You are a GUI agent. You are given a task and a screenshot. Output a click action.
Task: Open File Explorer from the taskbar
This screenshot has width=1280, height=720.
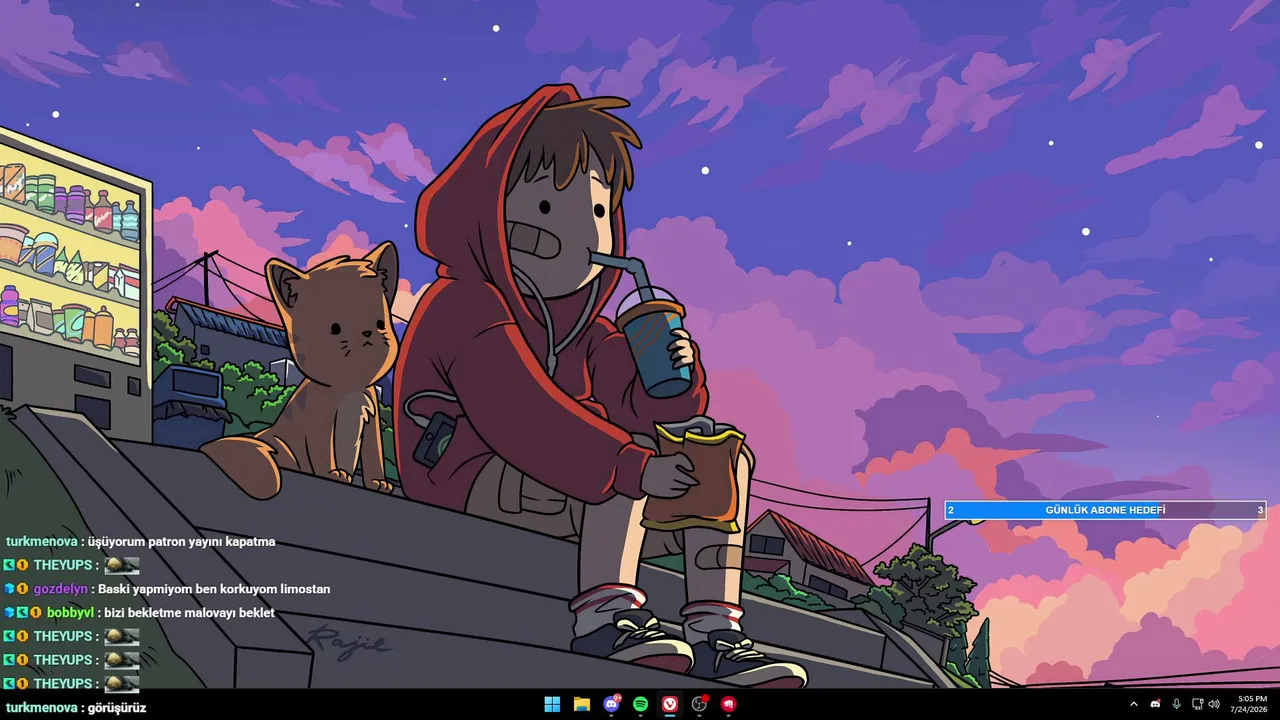[x=582, y=704]
